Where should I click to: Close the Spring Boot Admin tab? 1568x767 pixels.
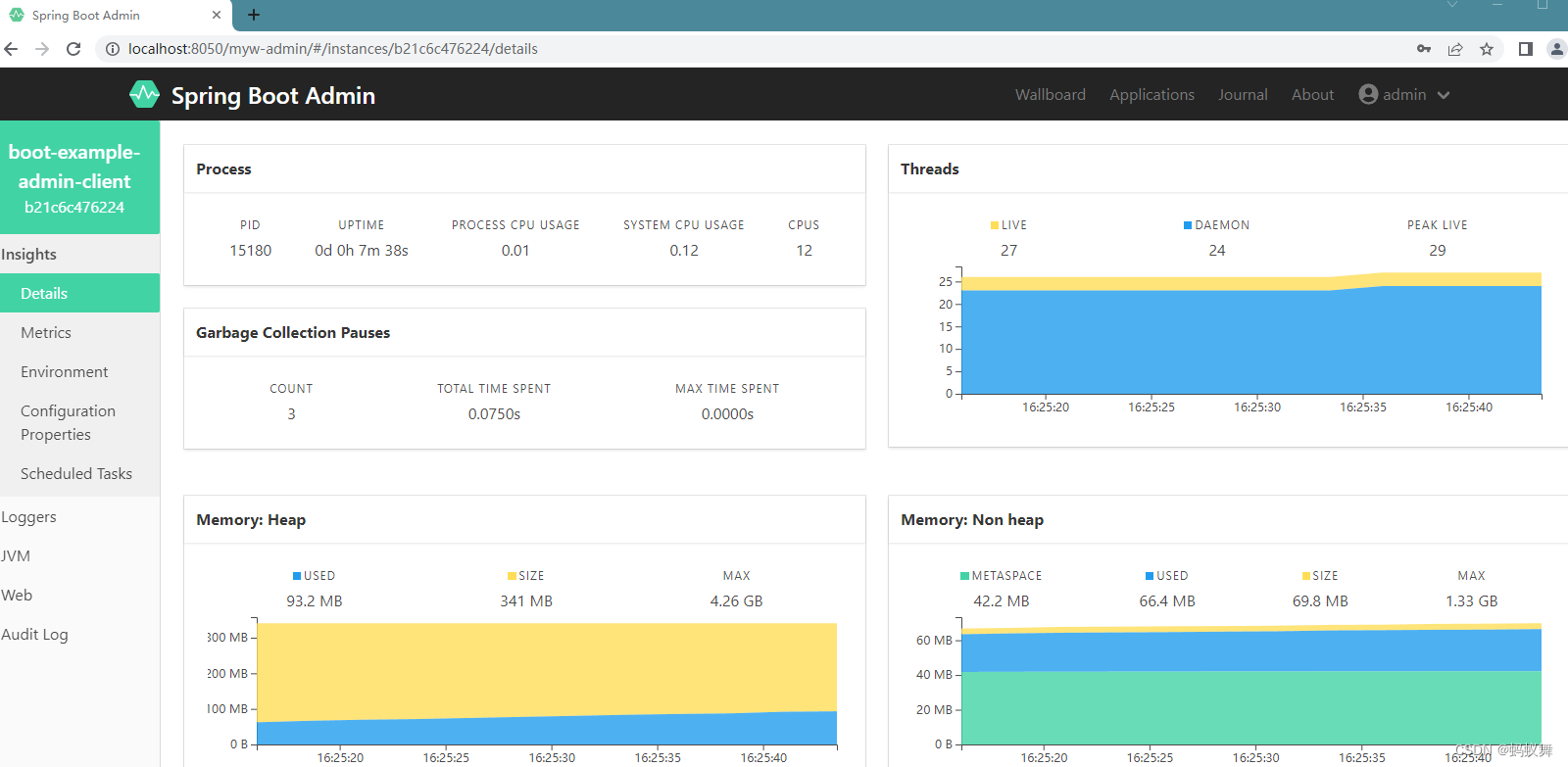click(x=217, y=15)
